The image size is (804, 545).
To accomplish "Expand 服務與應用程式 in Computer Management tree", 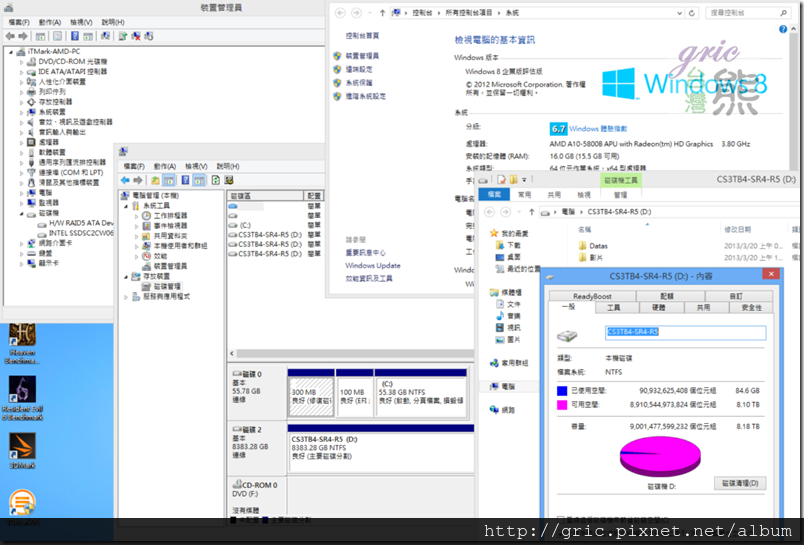I will coord(126,297).
